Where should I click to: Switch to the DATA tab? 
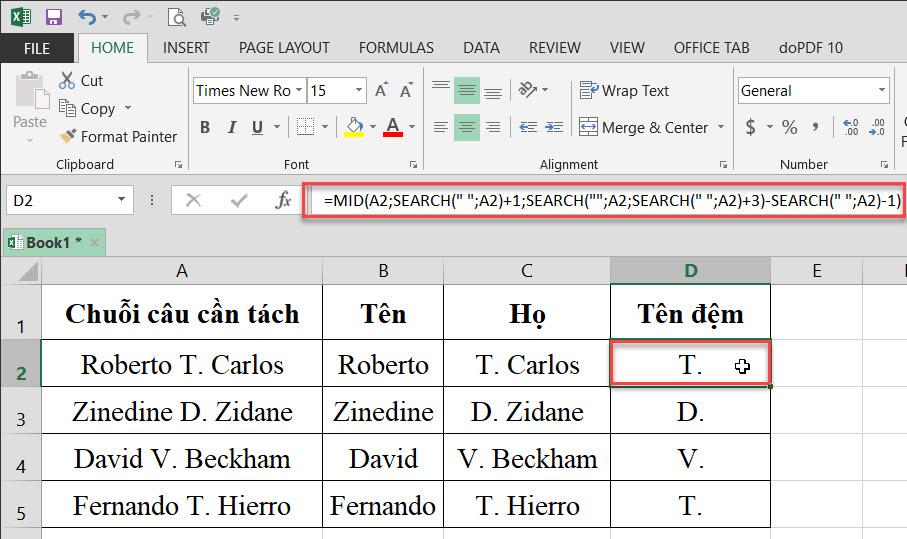[481, 47]
